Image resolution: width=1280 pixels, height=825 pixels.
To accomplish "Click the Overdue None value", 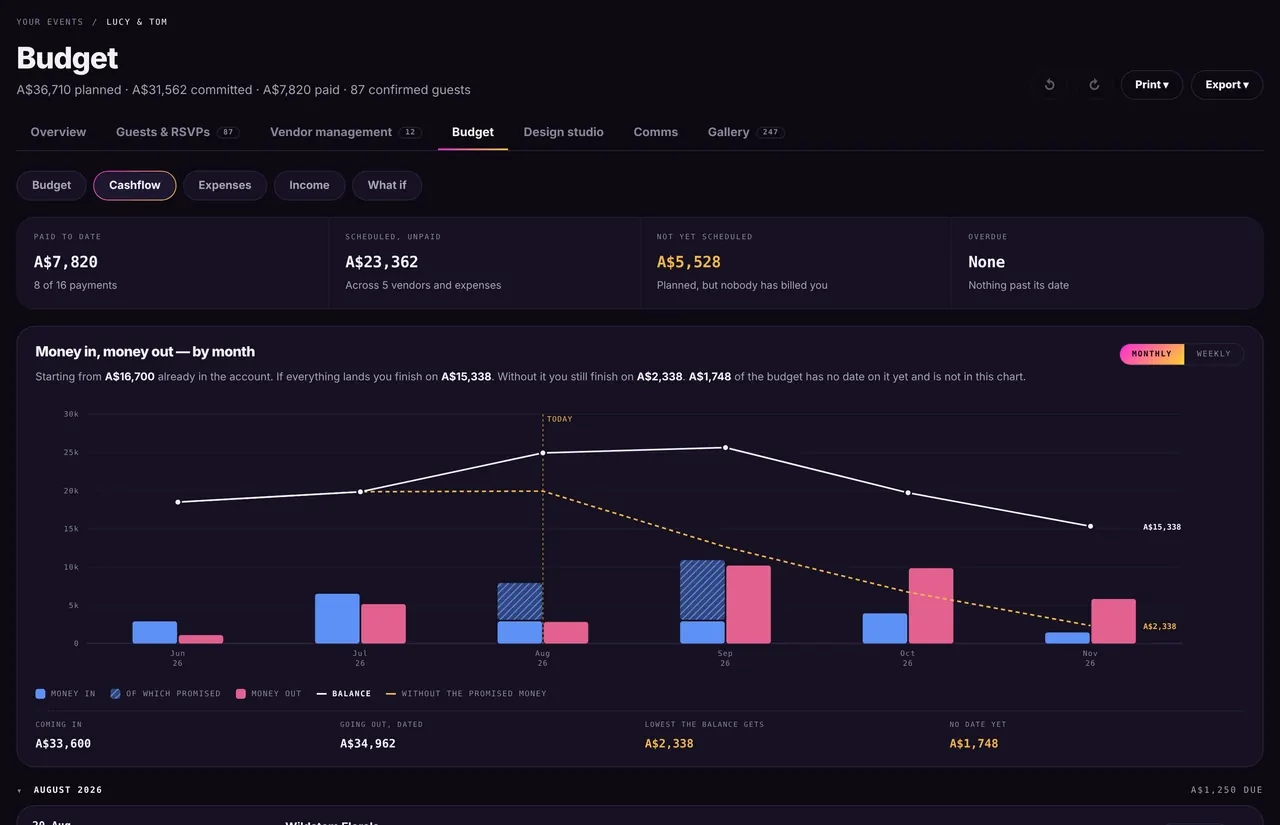I will click(986, 262).
